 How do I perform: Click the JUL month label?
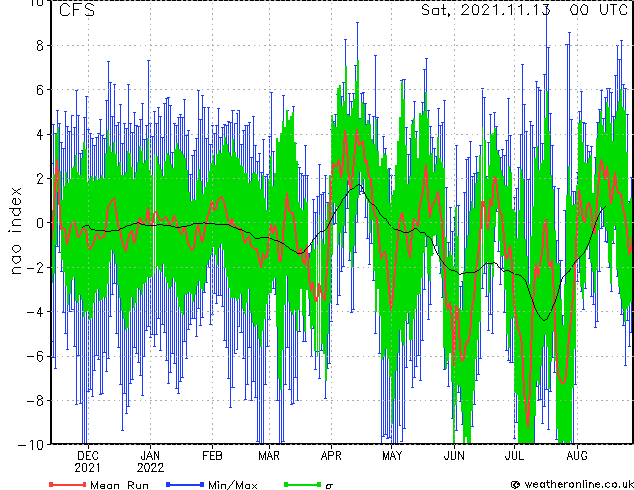(514, 456)
